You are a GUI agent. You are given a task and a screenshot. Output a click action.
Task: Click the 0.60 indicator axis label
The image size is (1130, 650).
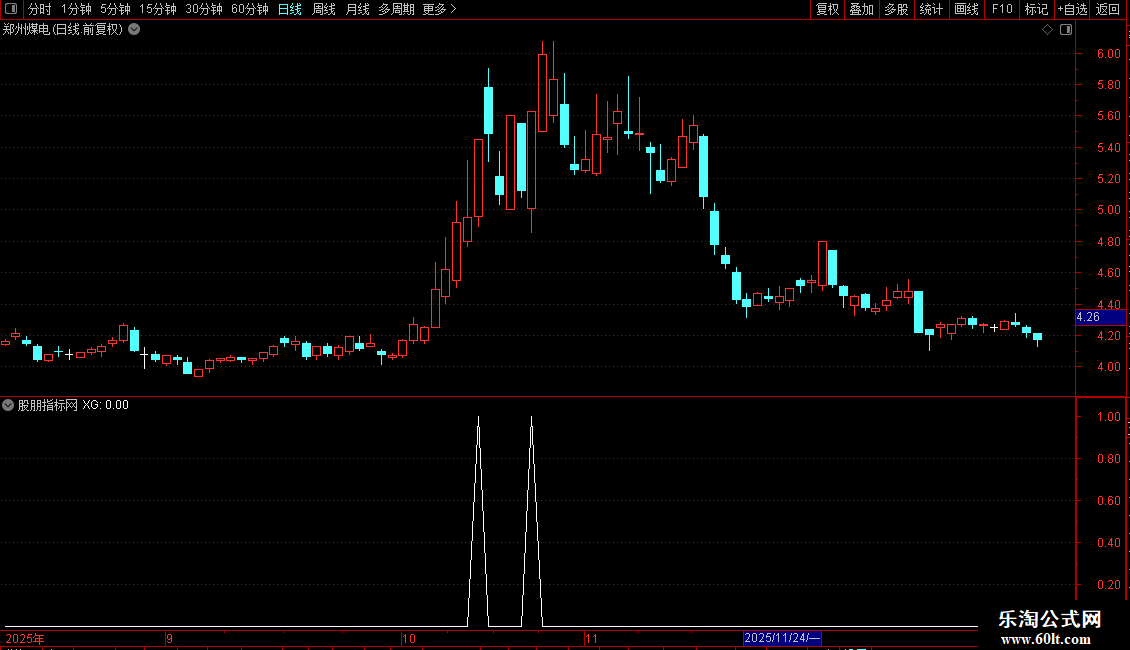pos(1108,500)
